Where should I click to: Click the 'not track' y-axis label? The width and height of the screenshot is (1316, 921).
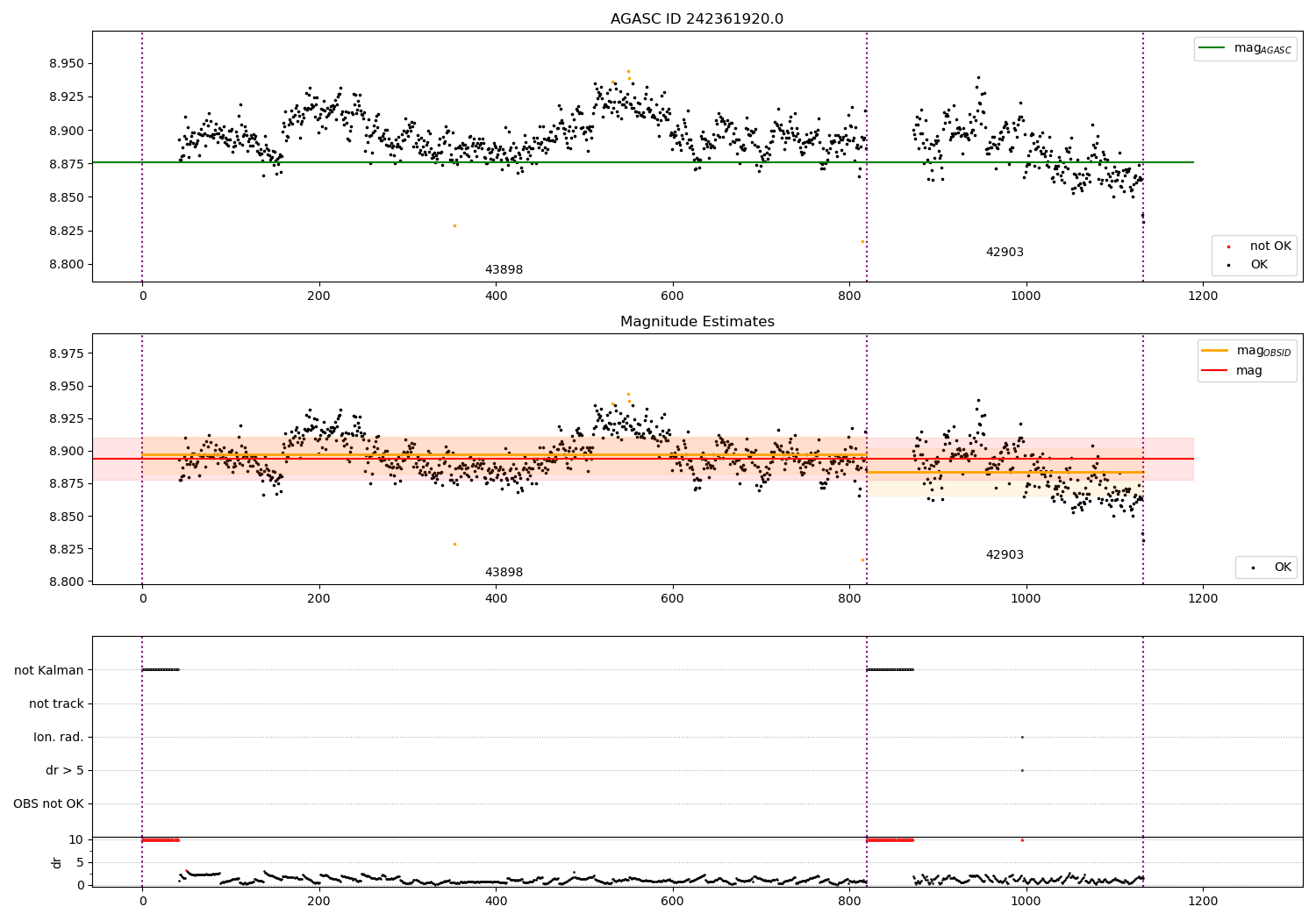point(56,703)
